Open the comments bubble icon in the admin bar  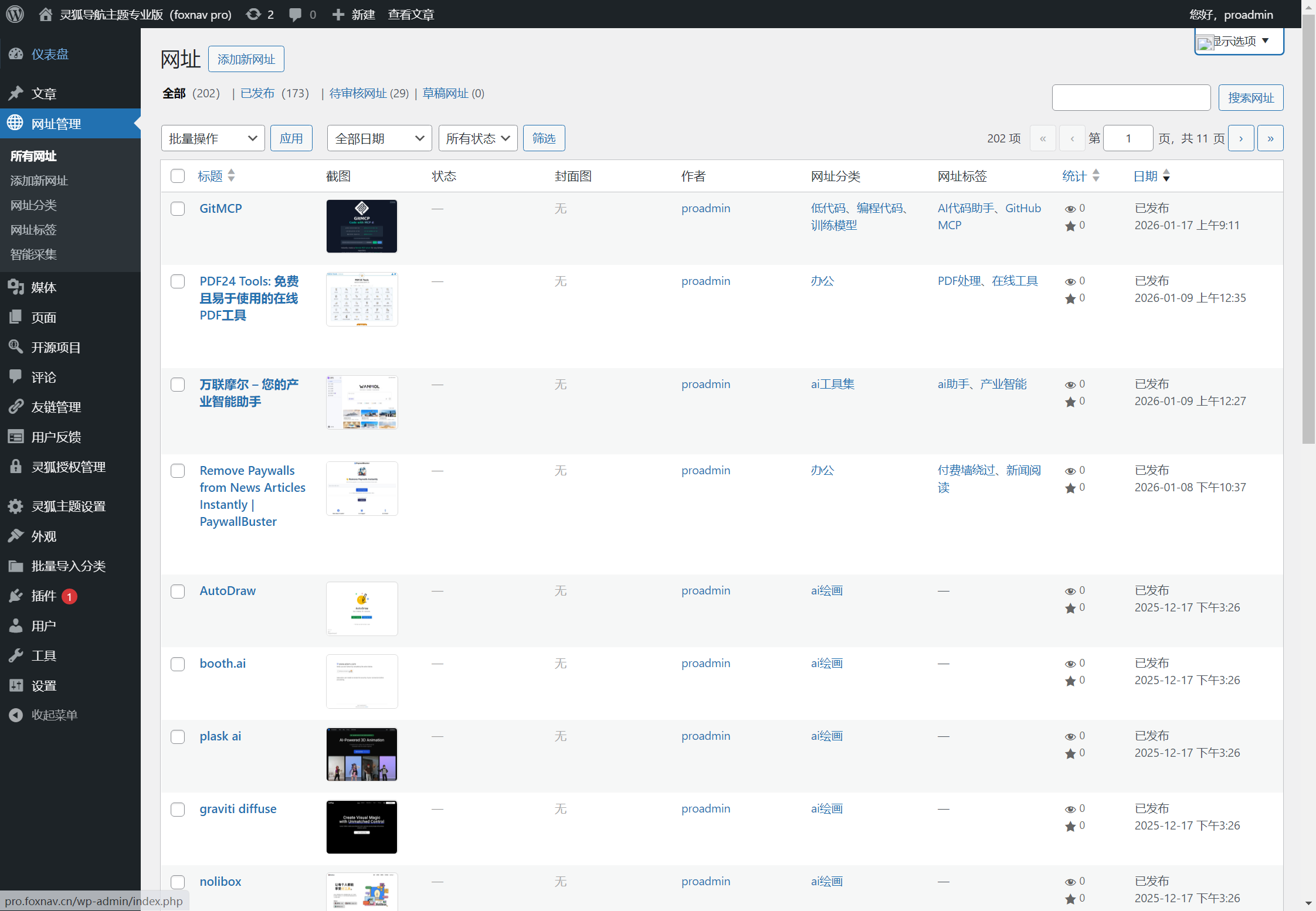pos(295,14)
